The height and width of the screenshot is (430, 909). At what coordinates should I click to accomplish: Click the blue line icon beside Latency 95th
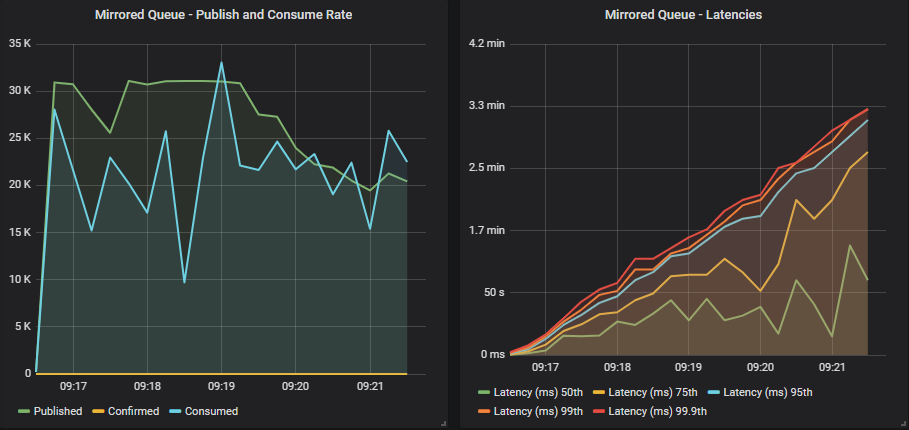(x=714, y=391)
